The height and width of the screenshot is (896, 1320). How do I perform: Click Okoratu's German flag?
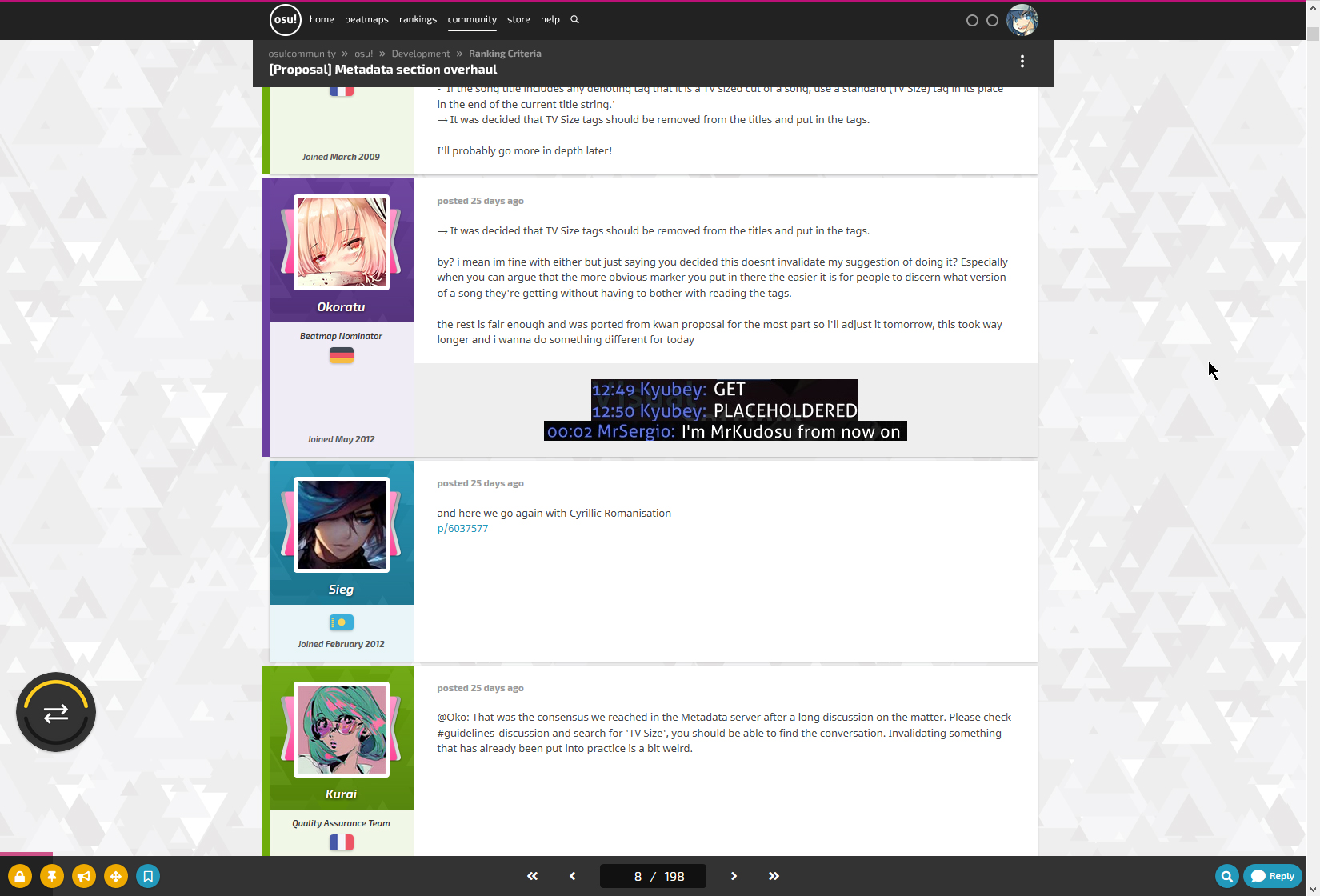tap(342, 355)
